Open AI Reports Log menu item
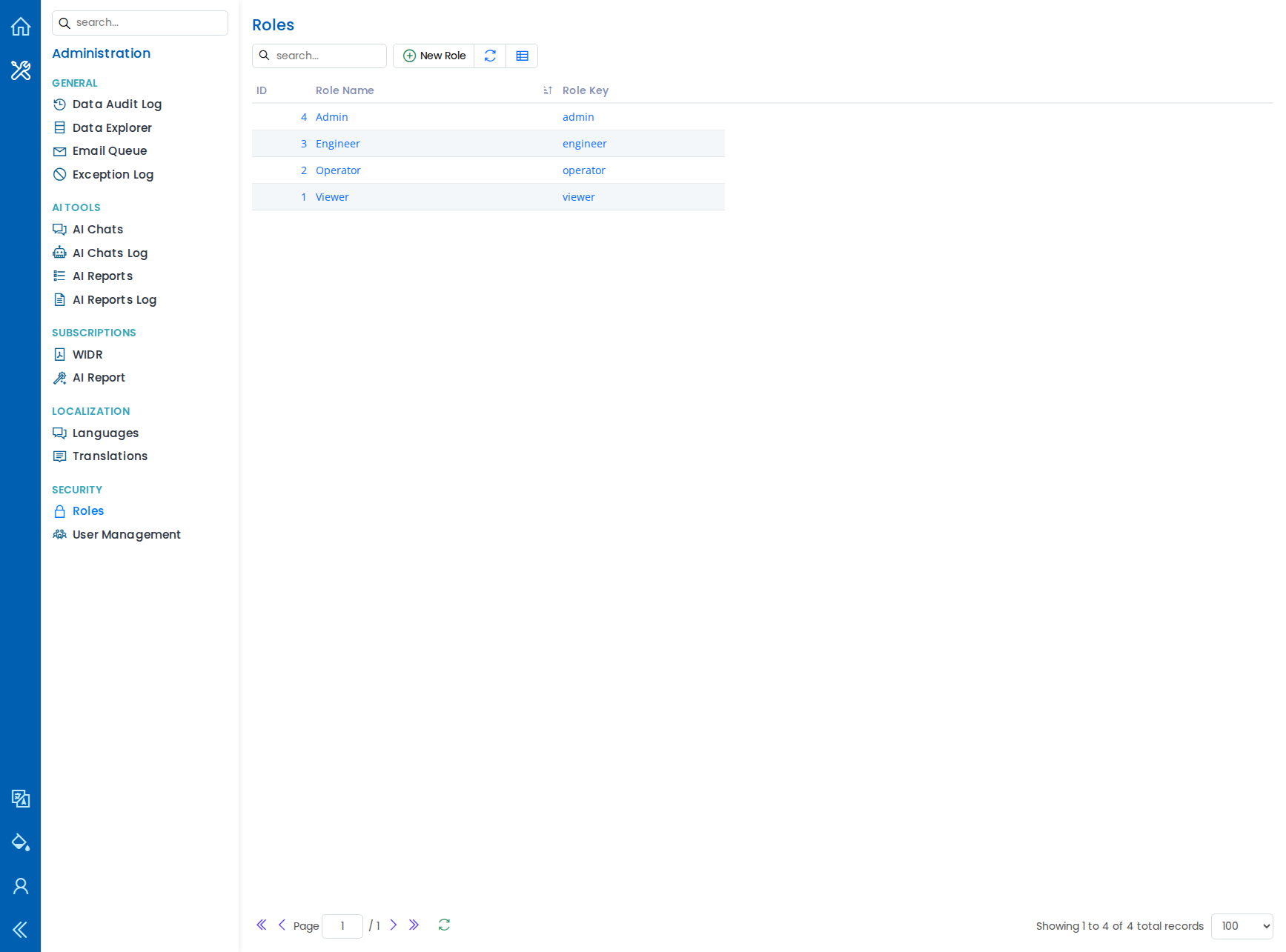This screenshot has width=1286, height=952. 114,300
